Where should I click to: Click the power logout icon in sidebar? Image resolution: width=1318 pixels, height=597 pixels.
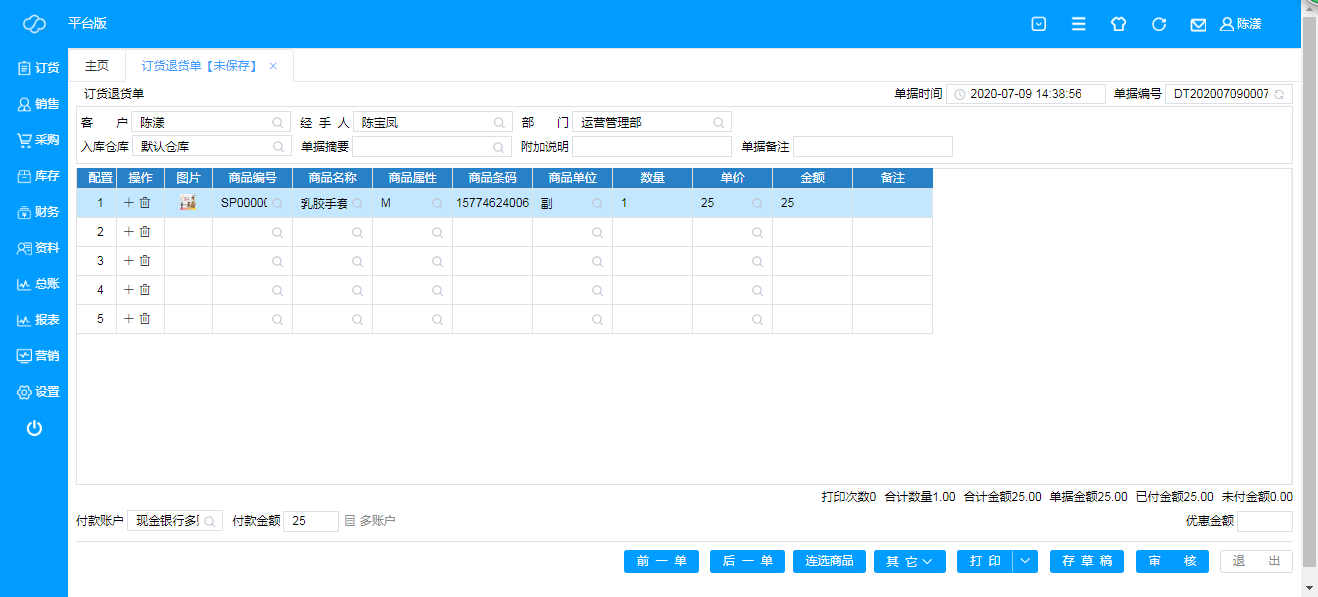coord(34,428)
